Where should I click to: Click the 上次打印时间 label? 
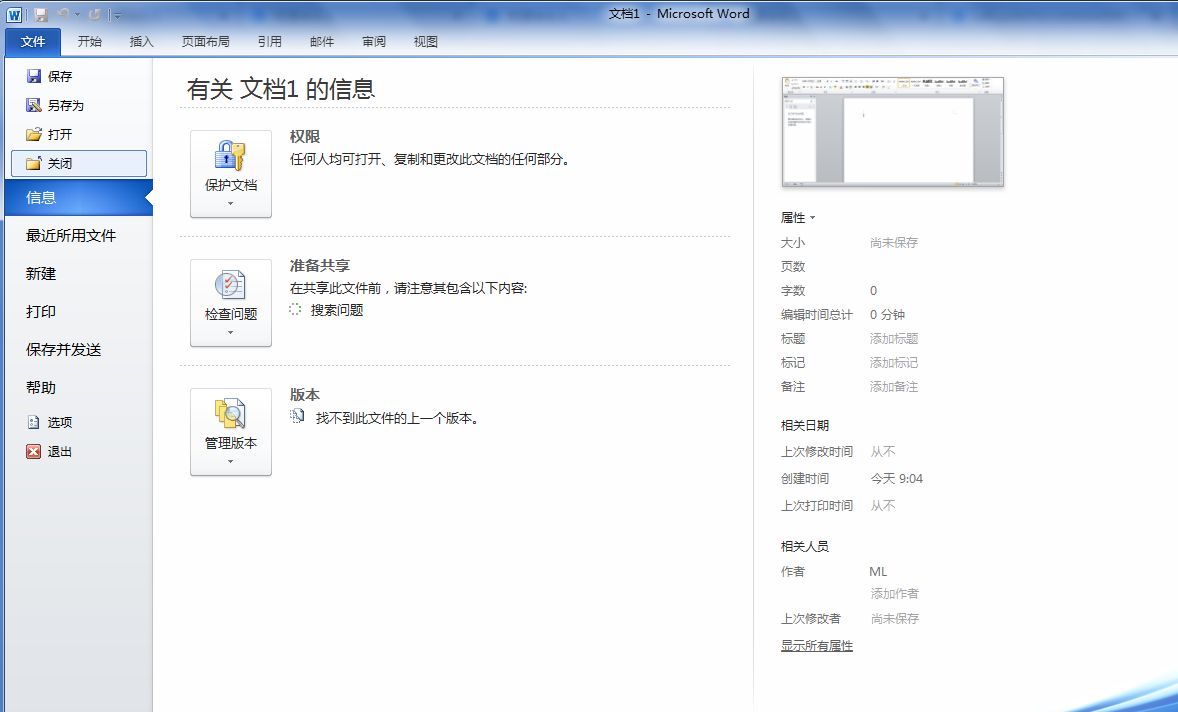click(x=817, y=505)
